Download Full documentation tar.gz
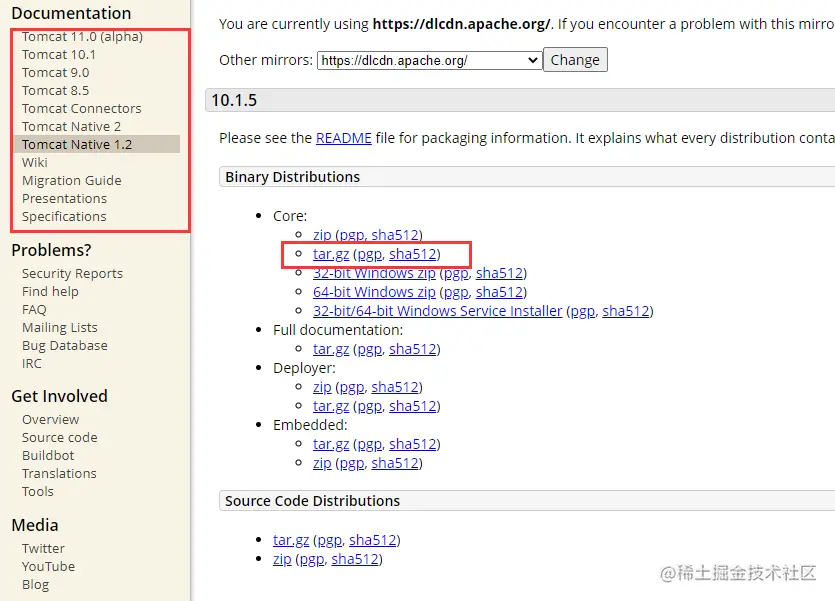Viewport: 835px width, 601px height. (331, 349)
